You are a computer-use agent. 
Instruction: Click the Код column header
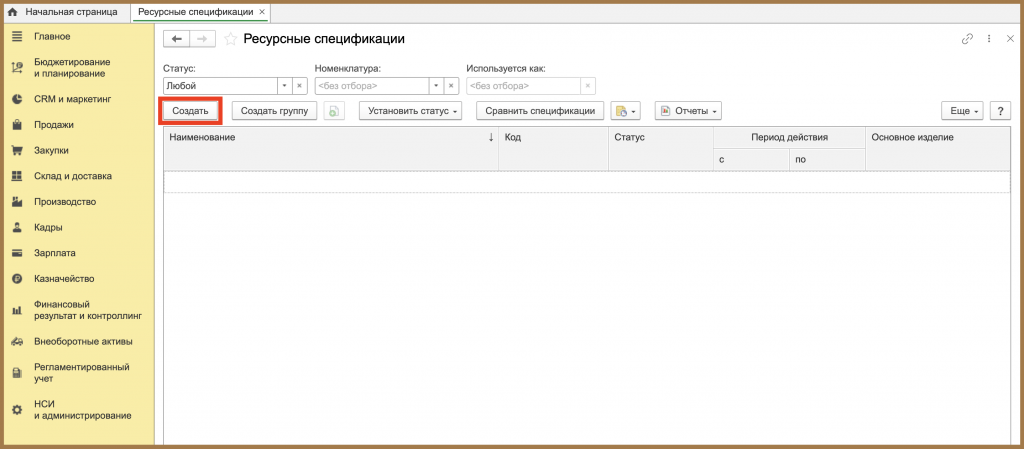tap(553, 148)
